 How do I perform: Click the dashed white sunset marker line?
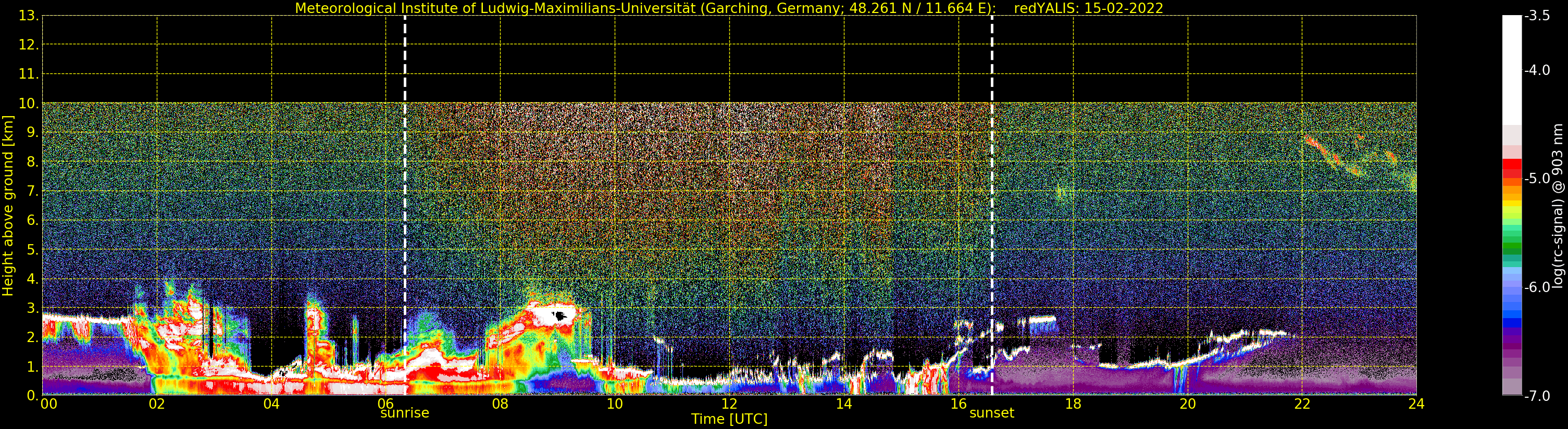pos(991,206)
